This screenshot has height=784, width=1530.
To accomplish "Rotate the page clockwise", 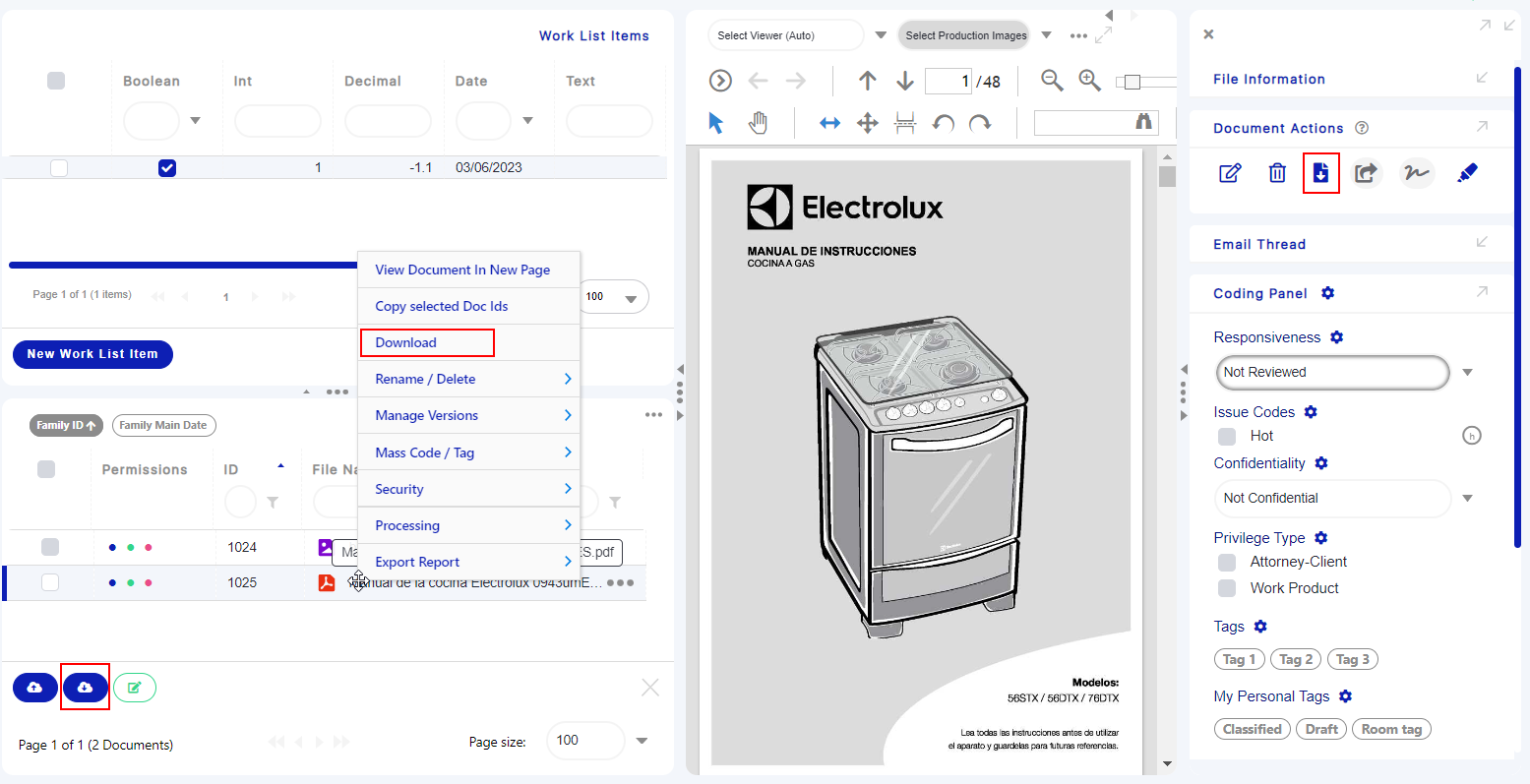I will tap(980, 123).
